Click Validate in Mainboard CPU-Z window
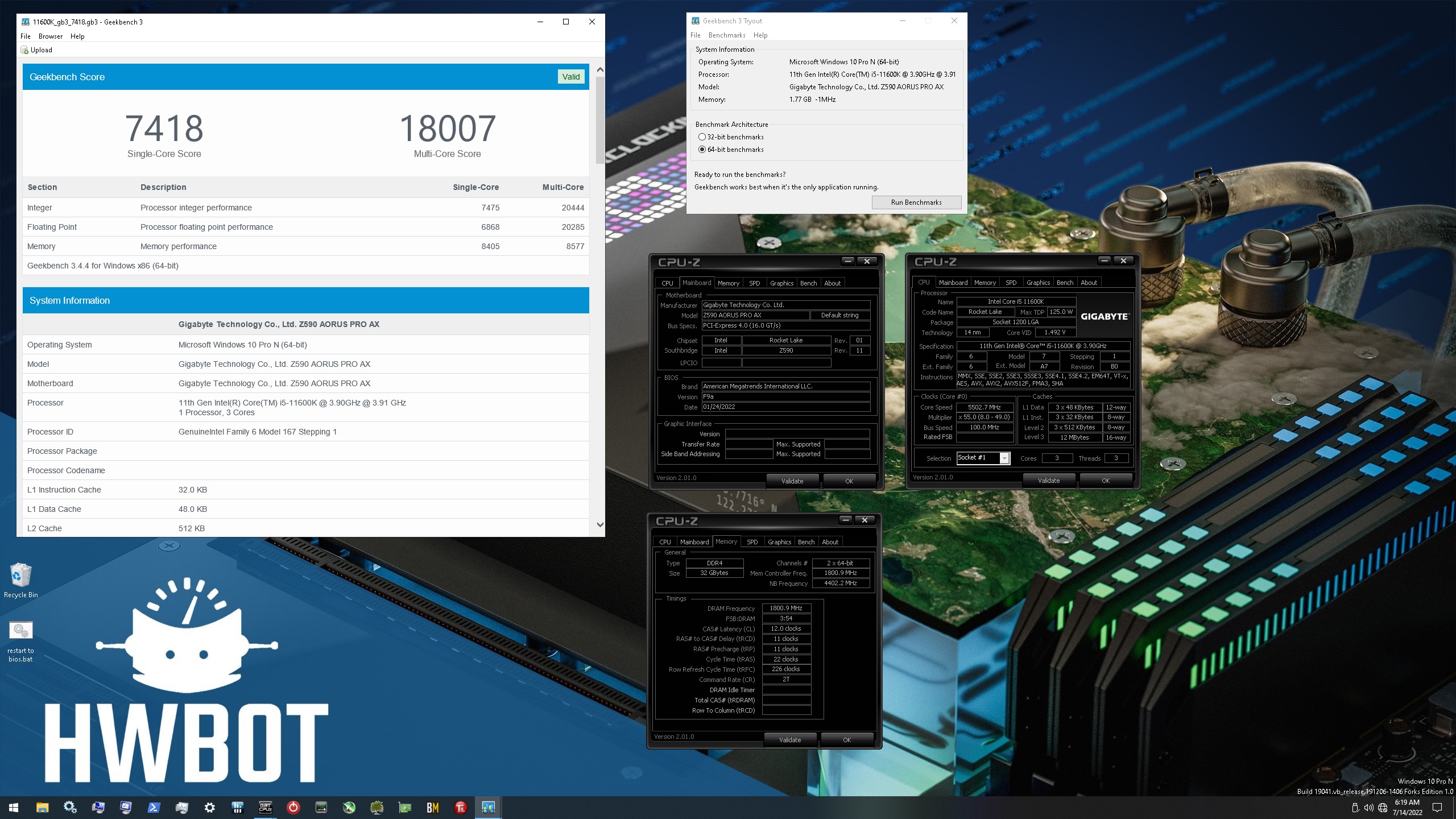Screen dimensions: 1456x819 (792, 481)
